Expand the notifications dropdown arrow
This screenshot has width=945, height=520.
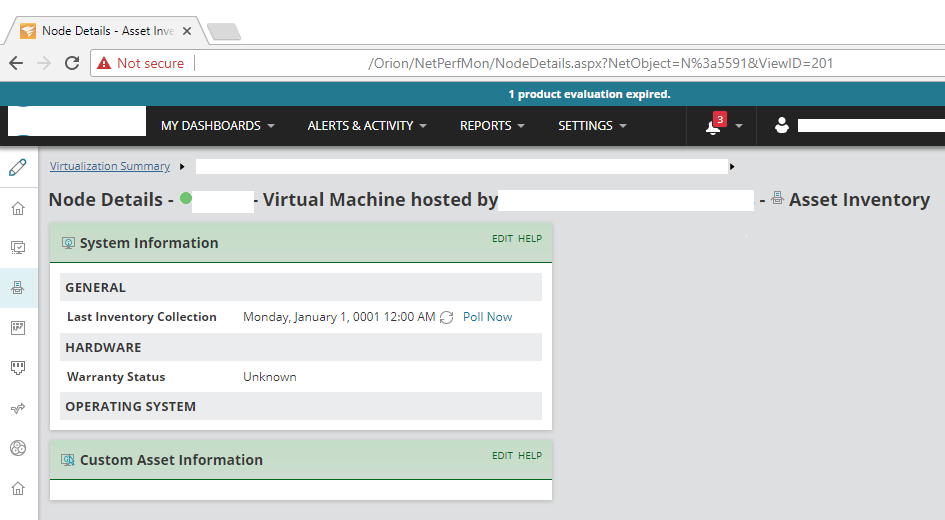click(x=739, y=126)
